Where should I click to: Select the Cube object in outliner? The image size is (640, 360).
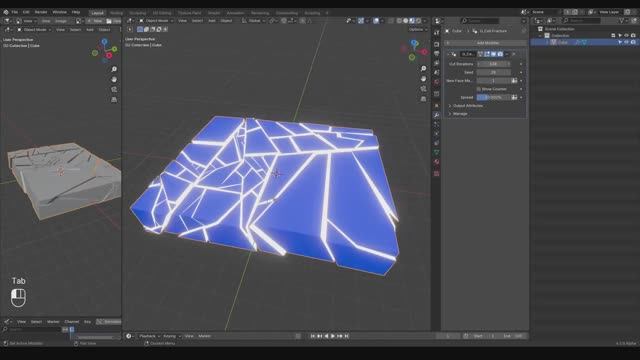tap(562, 42)
